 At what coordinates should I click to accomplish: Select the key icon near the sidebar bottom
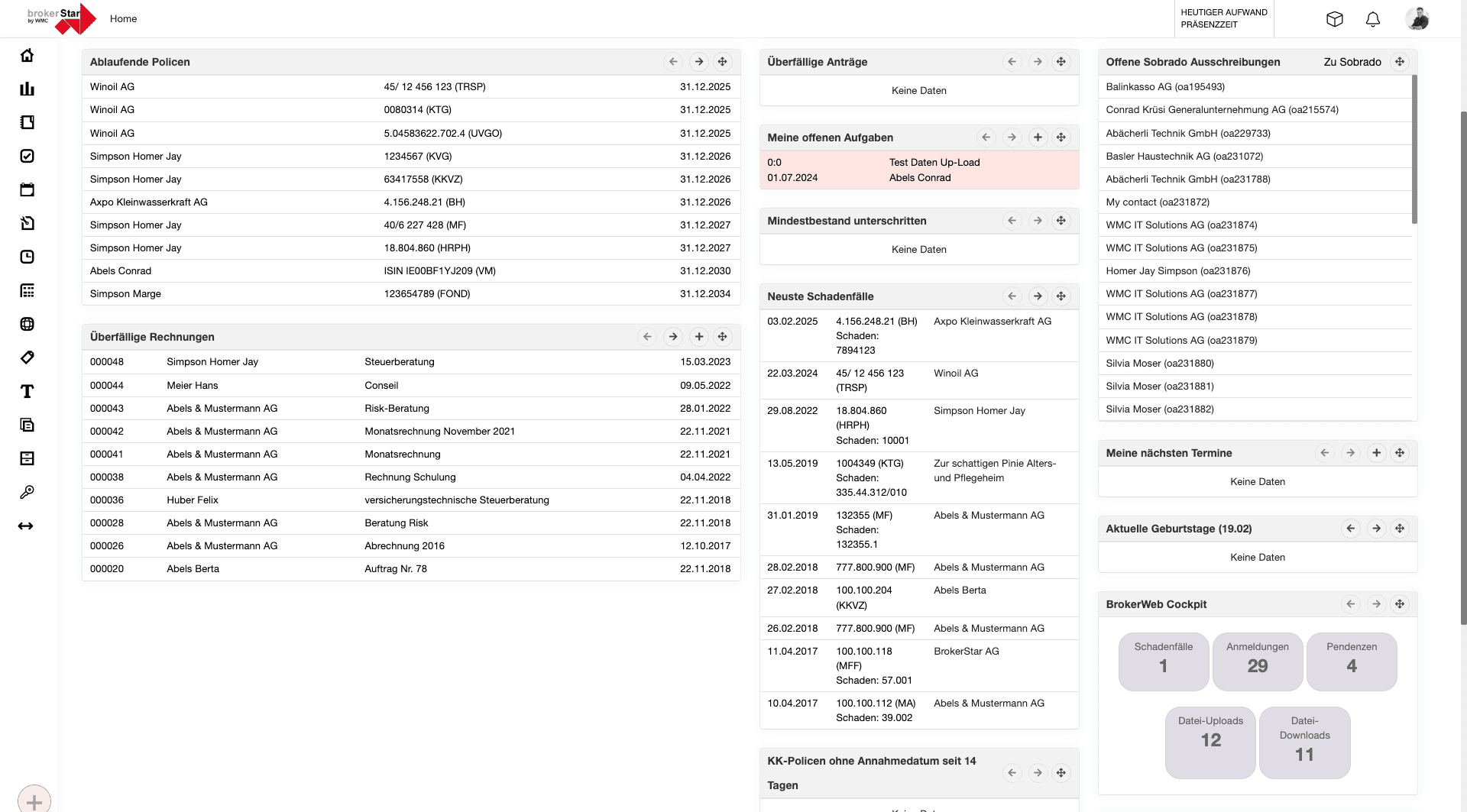(x=28, y=492)
